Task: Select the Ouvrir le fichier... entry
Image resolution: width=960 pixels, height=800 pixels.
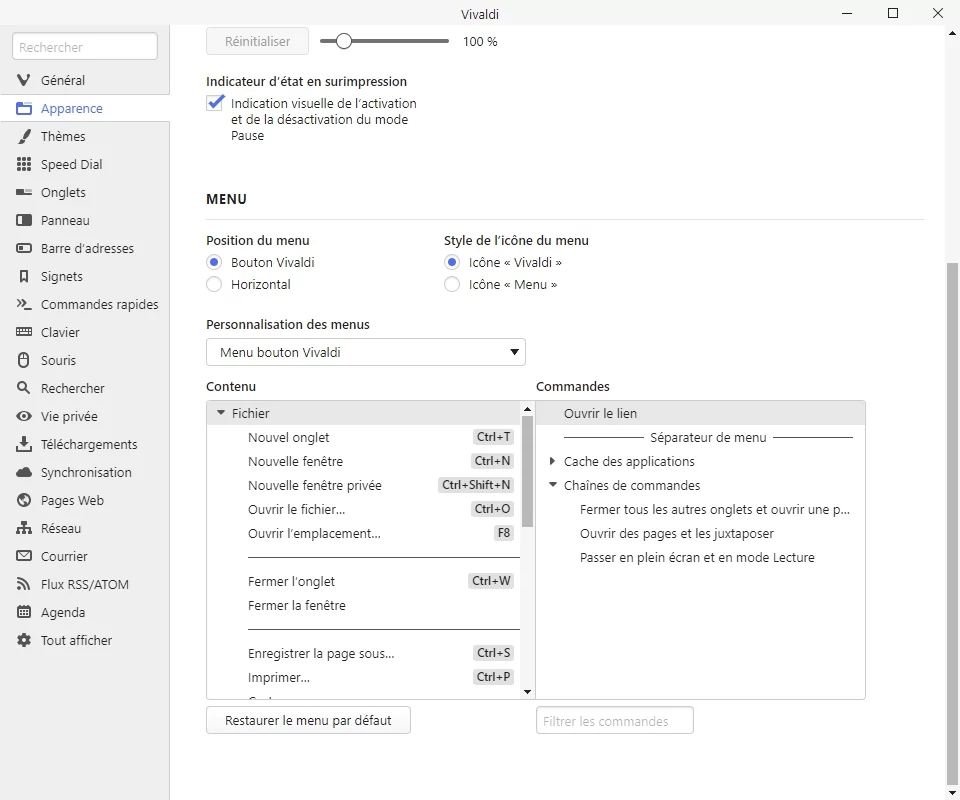Action: coord(364,509)
